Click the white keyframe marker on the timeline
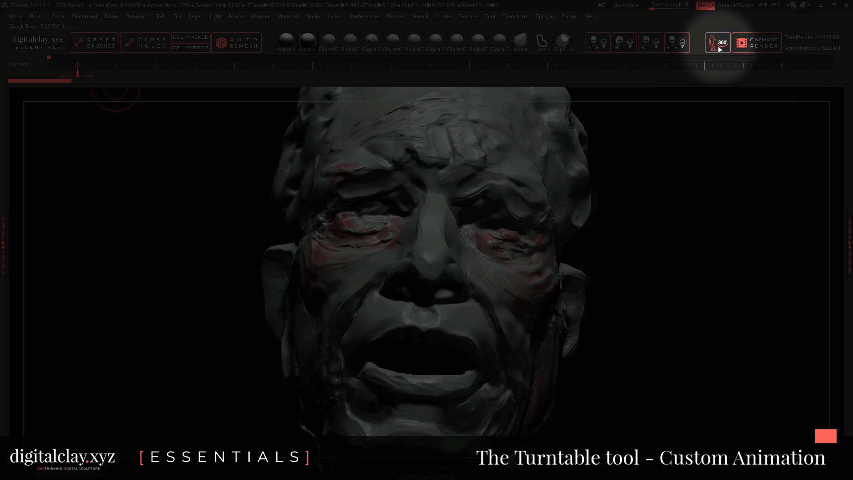This screenshot has height=480, width=853. click(704, 65)
